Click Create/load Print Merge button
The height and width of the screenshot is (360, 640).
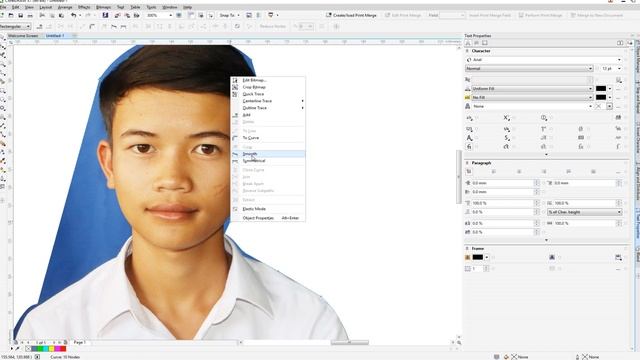point(351,16)
